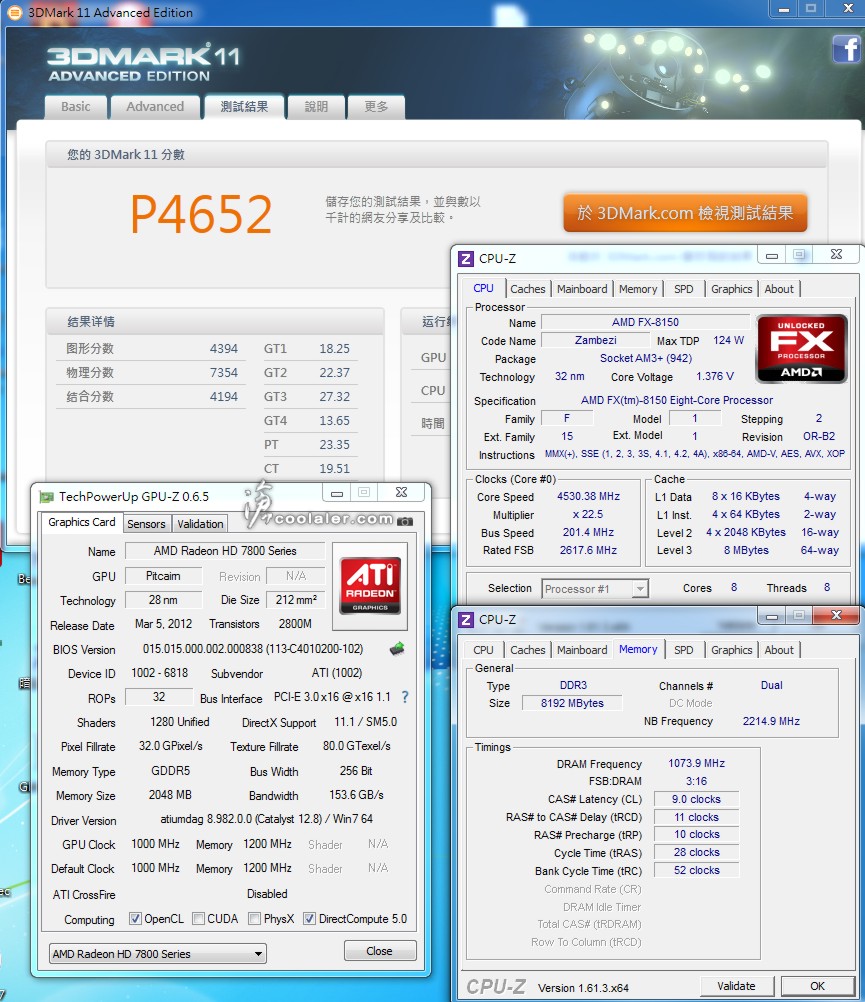Toggle the PhysX checkbox
This screenshot has width=865, height=1002.
pos(255,919)
